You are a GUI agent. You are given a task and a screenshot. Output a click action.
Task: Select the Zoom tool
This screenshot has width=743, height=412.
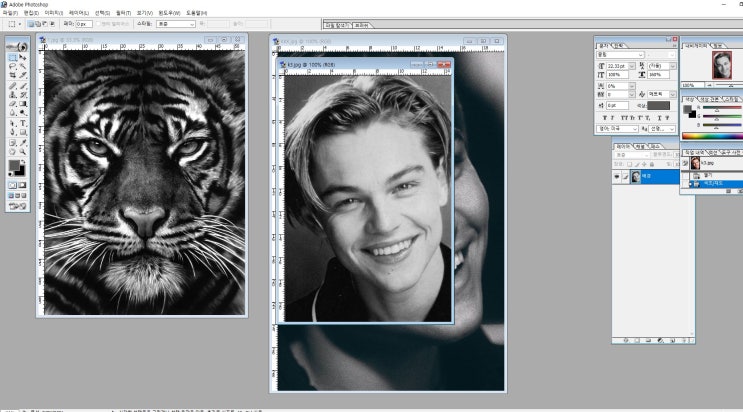pos(23,152)
